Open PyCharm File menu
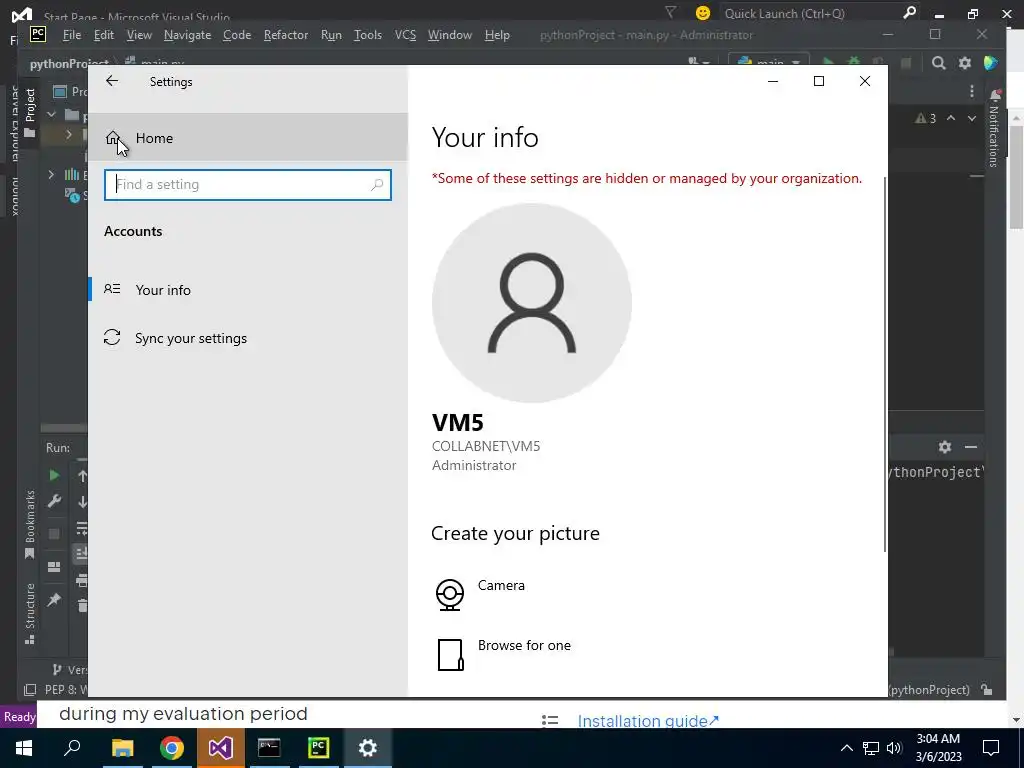Image resolution: width=1024 pixels, height=768 pixels. click(x=72, y=35)
